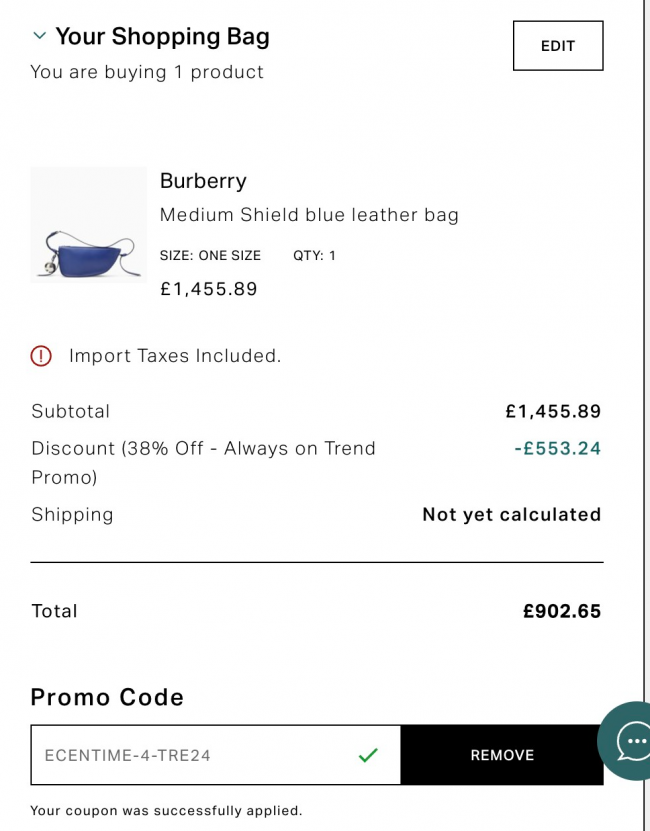Open the live chat bubble icon
Viewport: 650px width, 831px height.
628,741
